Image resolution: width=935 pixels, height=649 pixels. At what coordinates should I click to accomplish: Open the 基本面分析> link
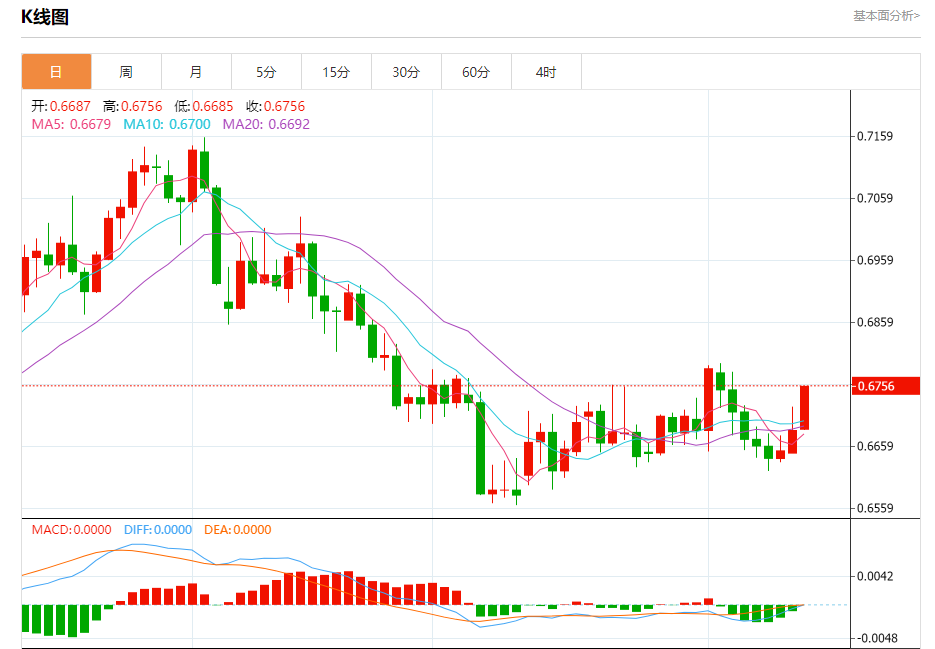click(x=886, y=16)
